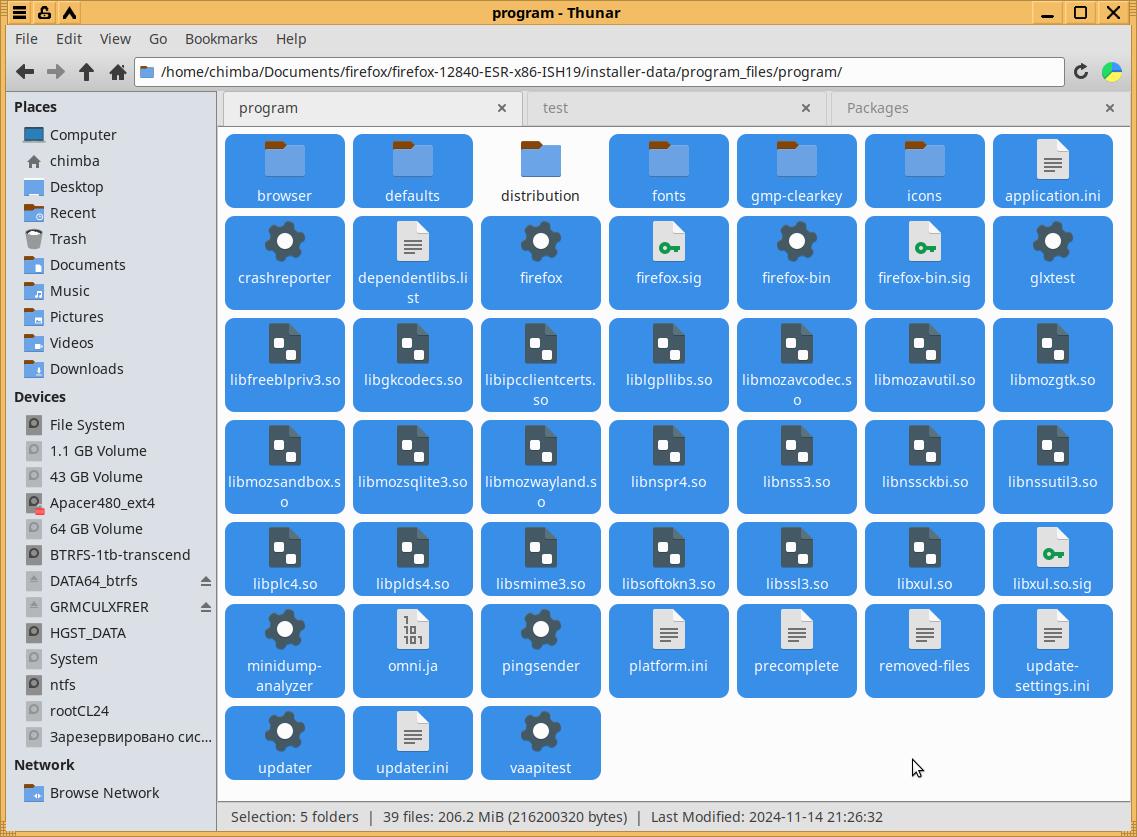
Task: Eject the GRMCULXFRER device
Action: tap(206, 607)
